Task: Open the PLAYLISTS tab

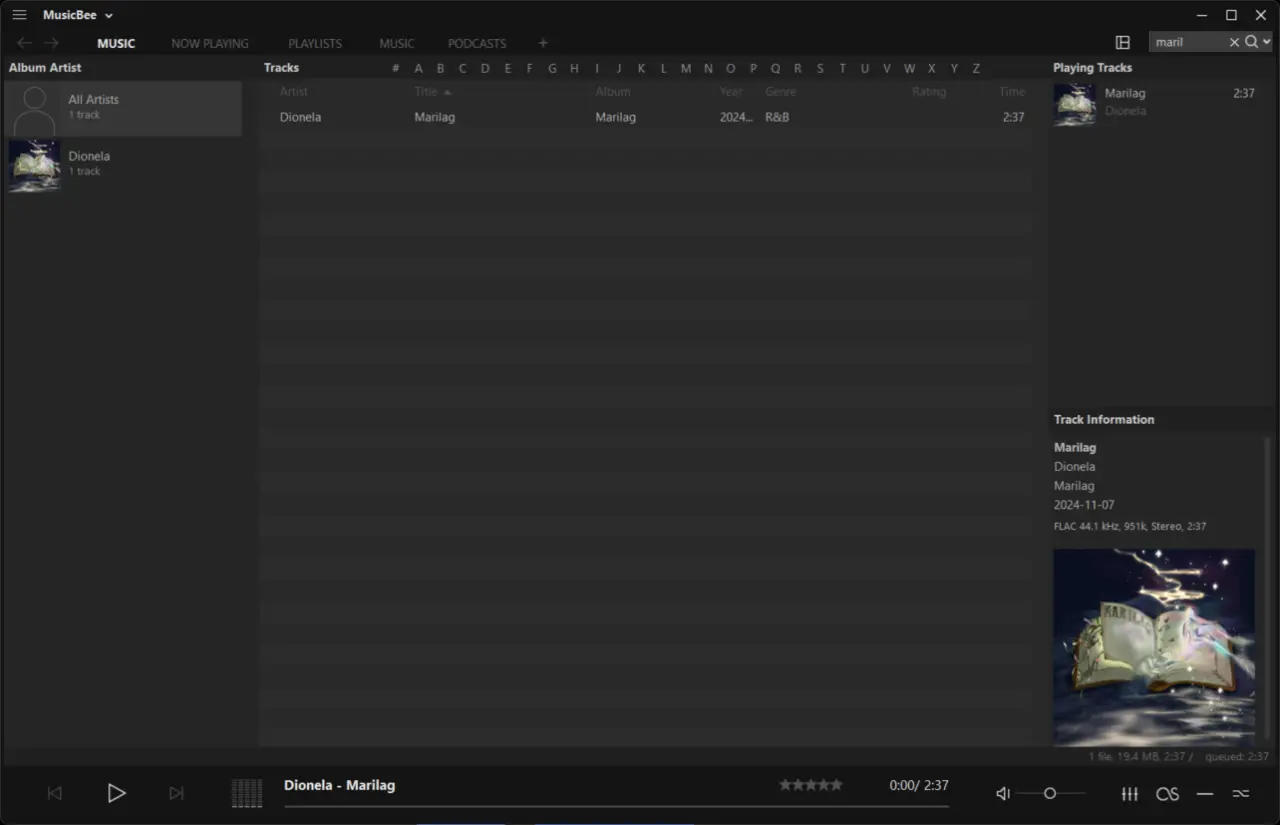Action: [315, 43]
